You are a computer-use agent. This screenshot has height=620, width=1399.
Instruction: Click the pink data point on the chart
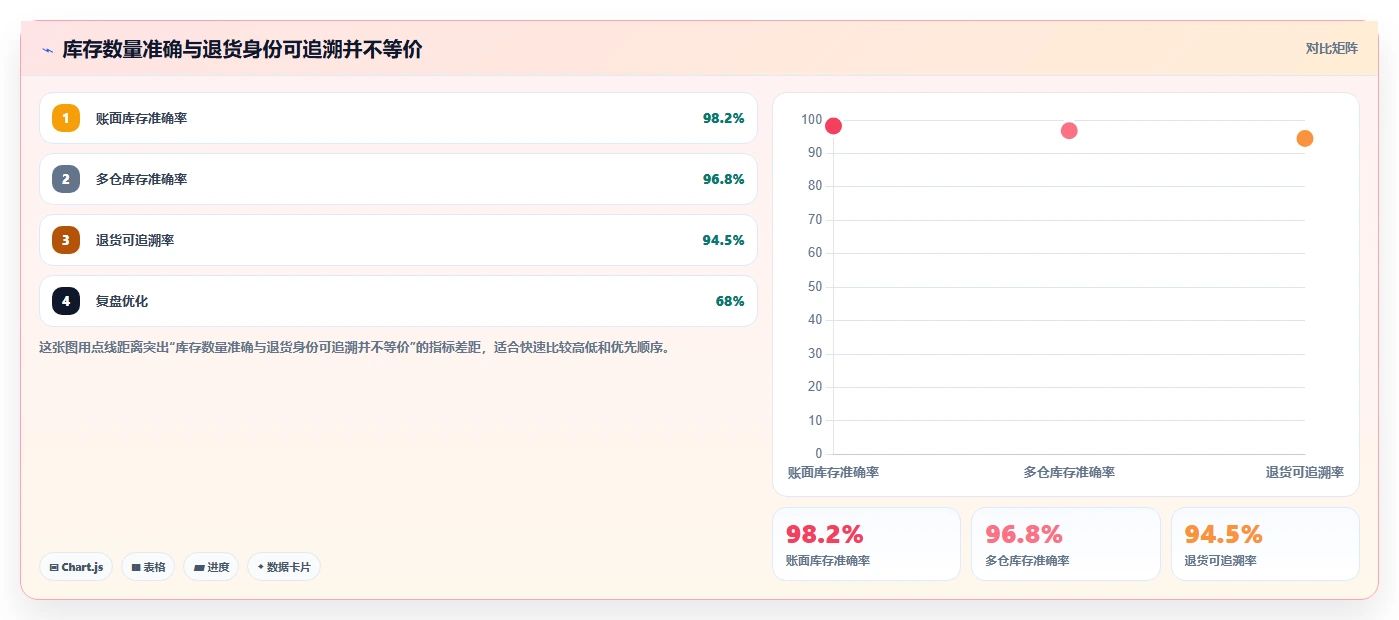[x=1069, y=131]
